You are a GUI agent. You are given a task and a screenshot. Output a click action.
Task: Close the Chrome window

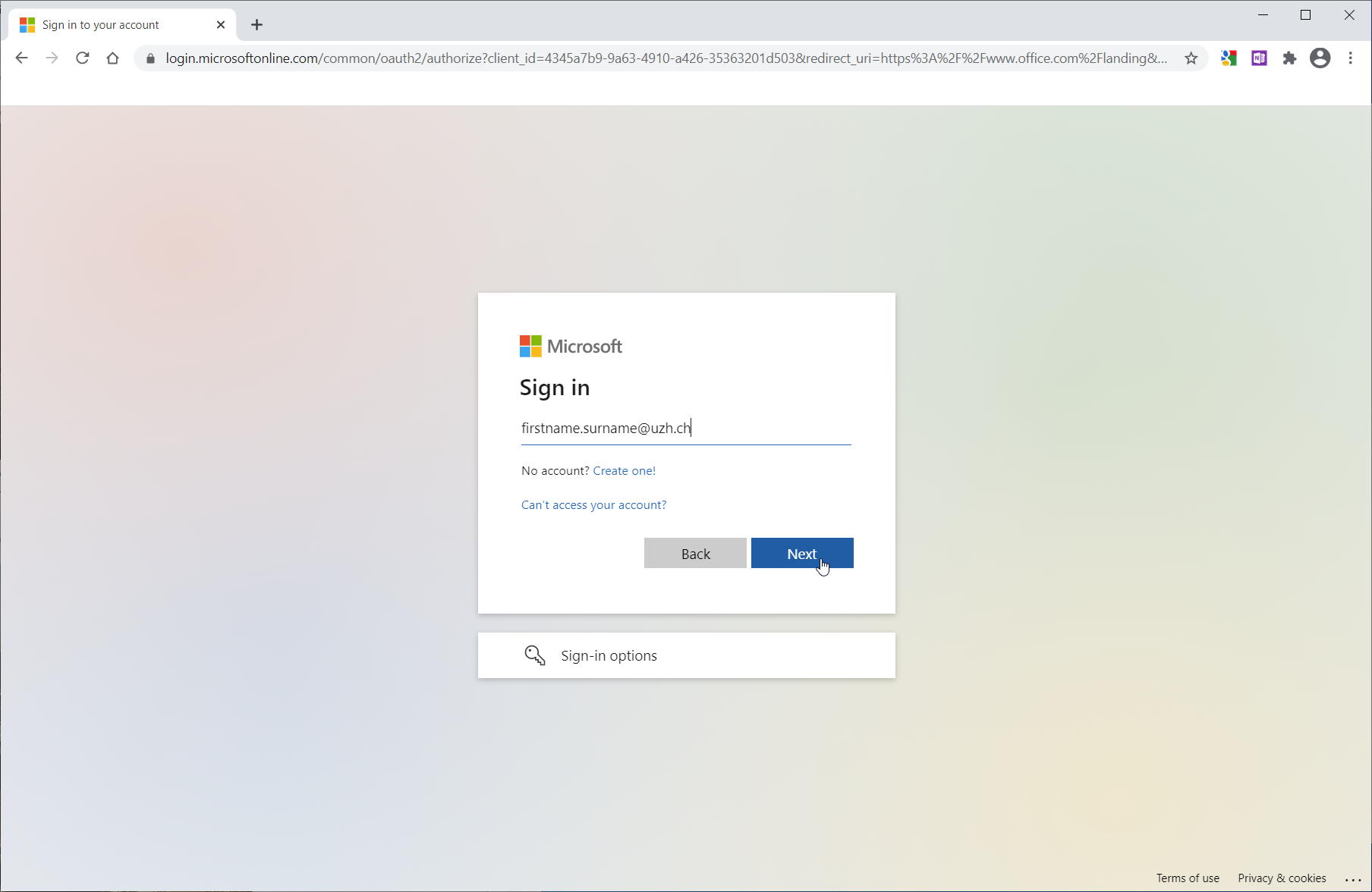coord(1349,15)
